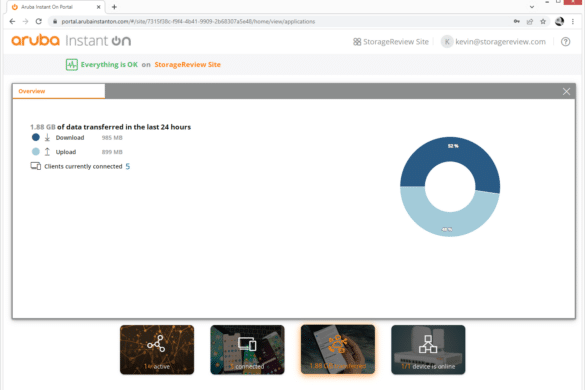This screenshot has width=585, height=390.
Task: Click the Everything is OK status text
Action: (109, 65)
